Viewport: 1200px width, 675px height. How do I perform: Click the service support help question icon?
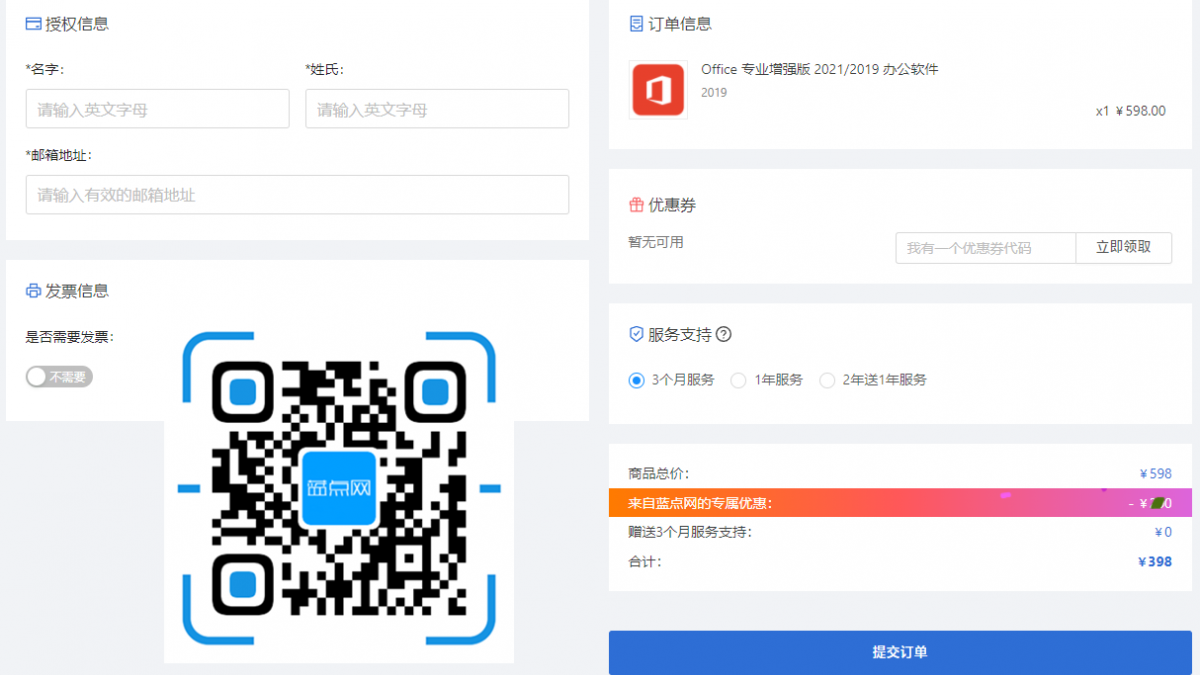click(x=724, y=335)
